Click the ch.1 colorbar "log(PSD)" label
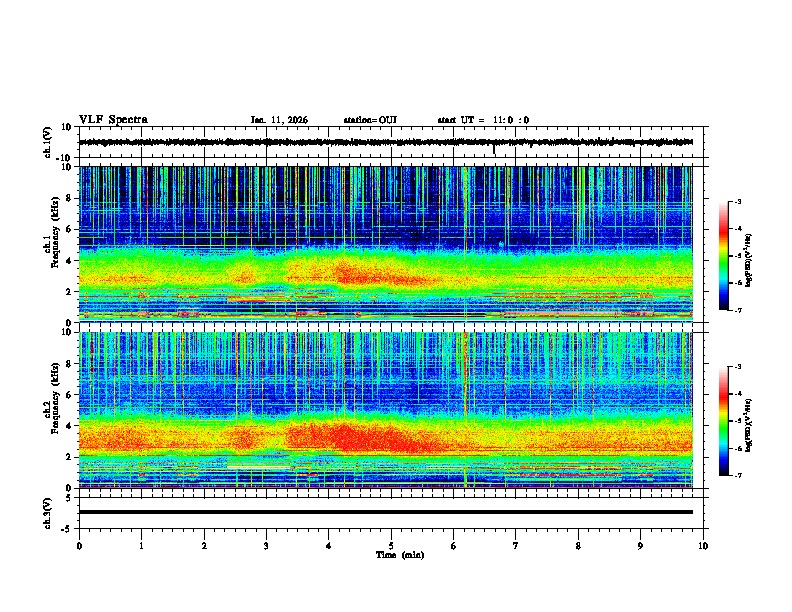The height and width of the screenshot is (612, 792). click(x=749, y=261)
